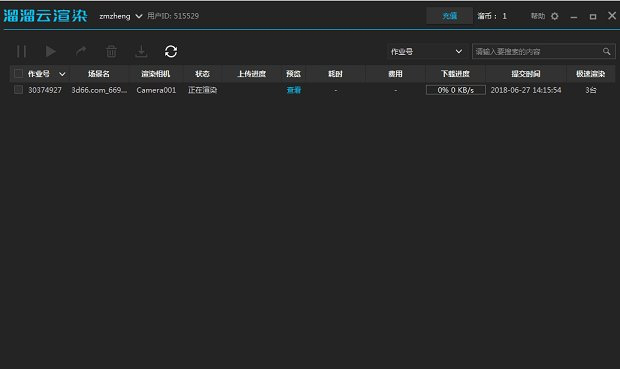Click the pause job toolbar icon
This screenshot has width=620, height=383.
21,51
